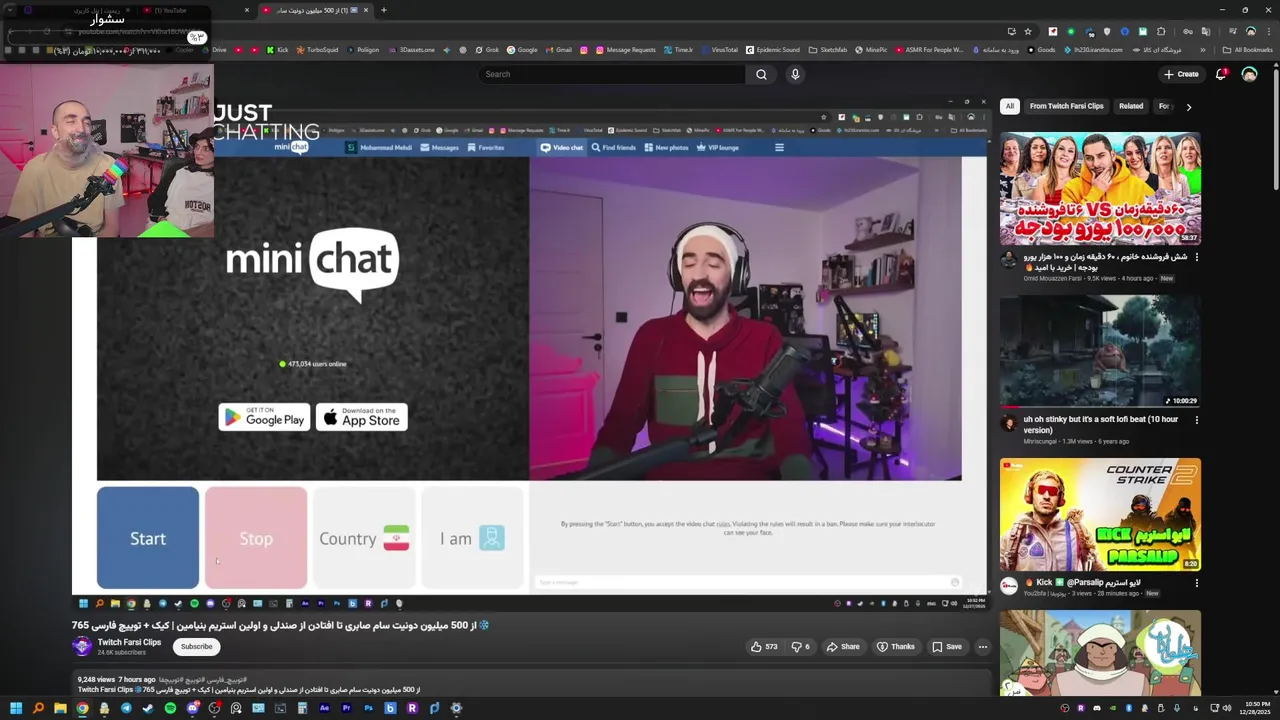Image resolution: width=1280 pixels, height=720 pixels.
Task: Open the Sketchfab bookmark
Action: (828, 49)
